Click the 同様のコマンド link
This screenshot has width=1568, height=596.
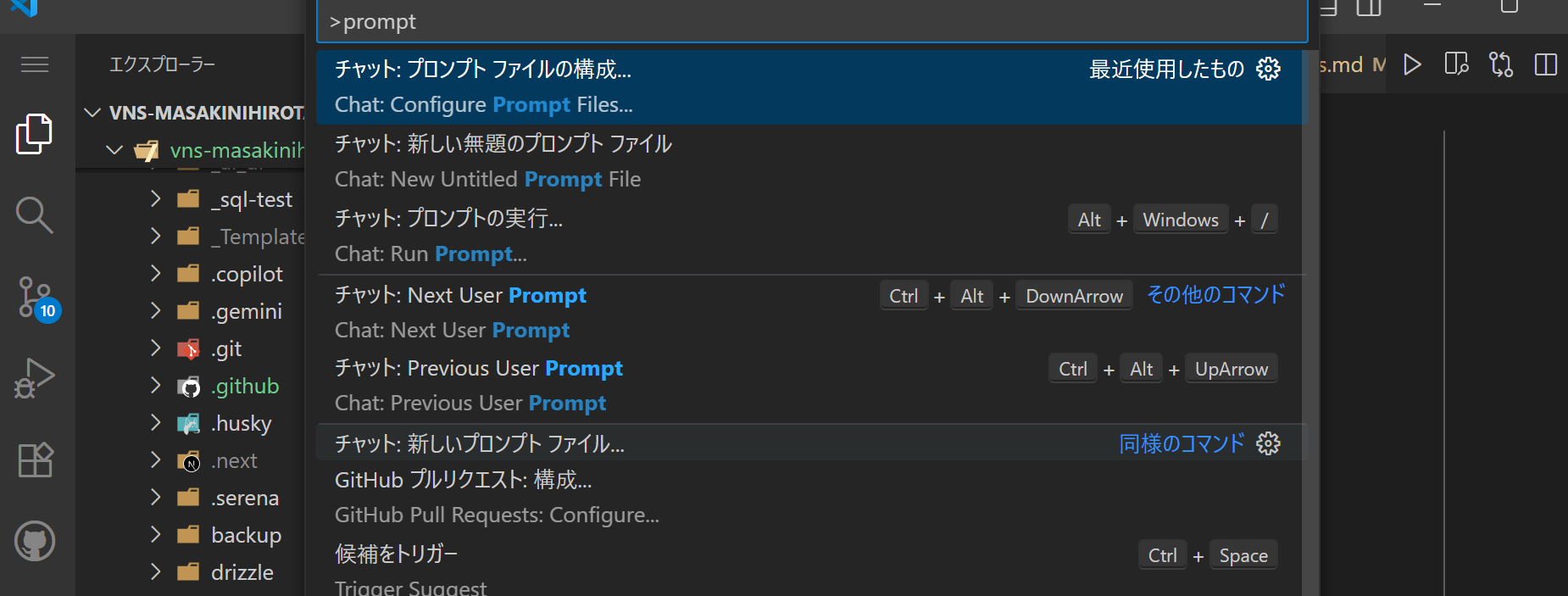(x=1182, y=443)
